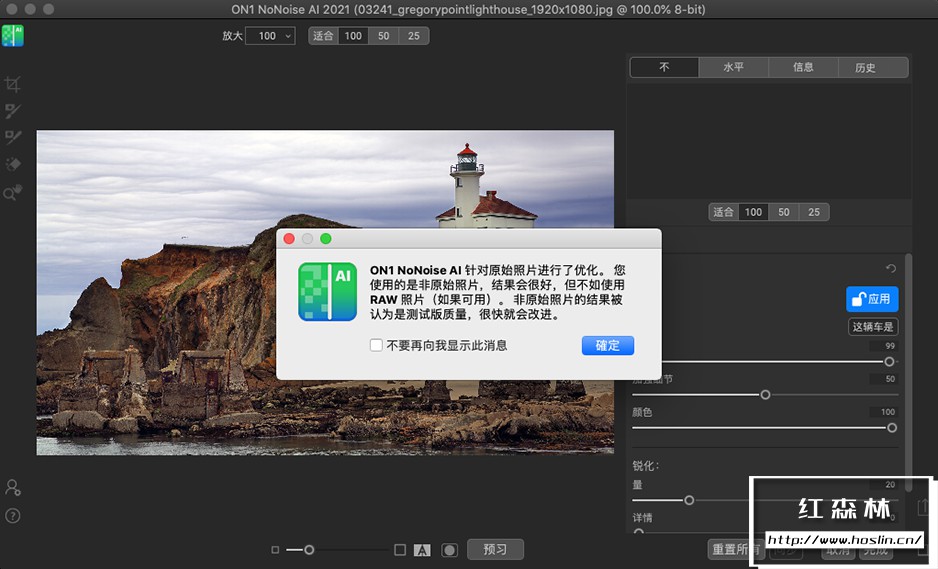
Task: Click the bottom zoom slider handle
Action: coord(309,549)
